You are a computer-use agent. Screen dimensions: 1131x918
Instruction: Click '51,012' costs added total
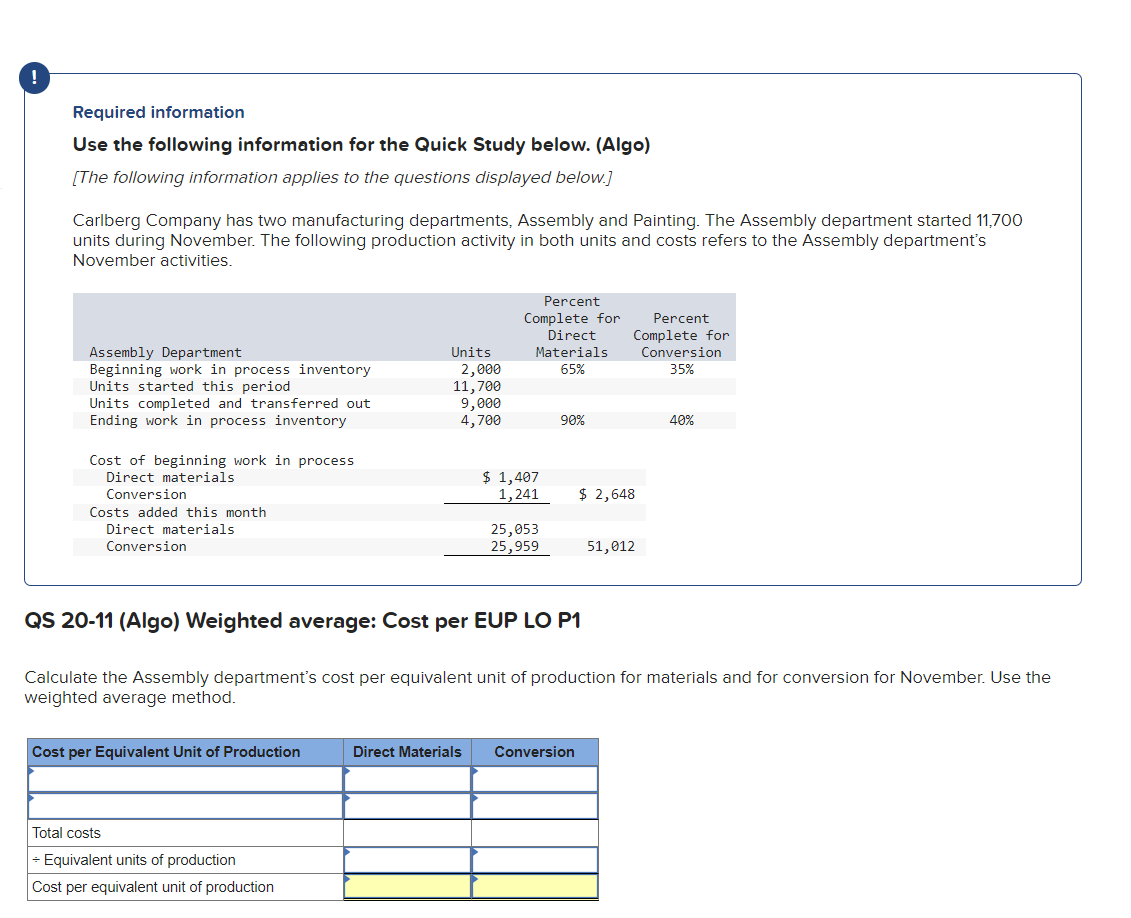tap(611, 547)
